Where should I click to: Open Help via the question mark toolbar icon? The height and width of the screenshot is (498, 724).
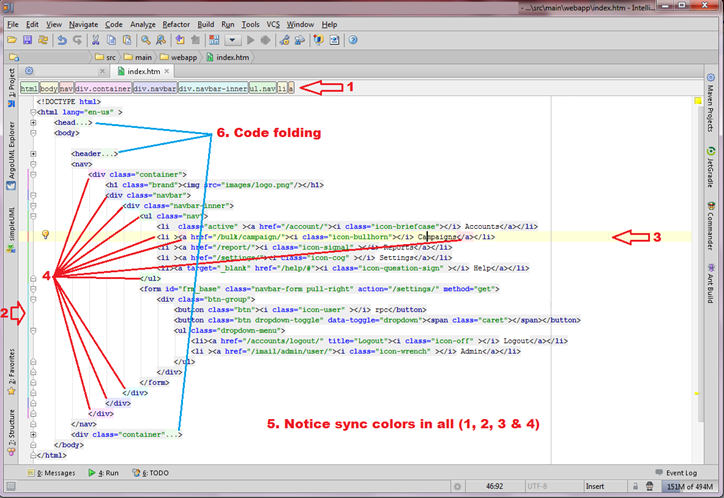coord(353,41)
